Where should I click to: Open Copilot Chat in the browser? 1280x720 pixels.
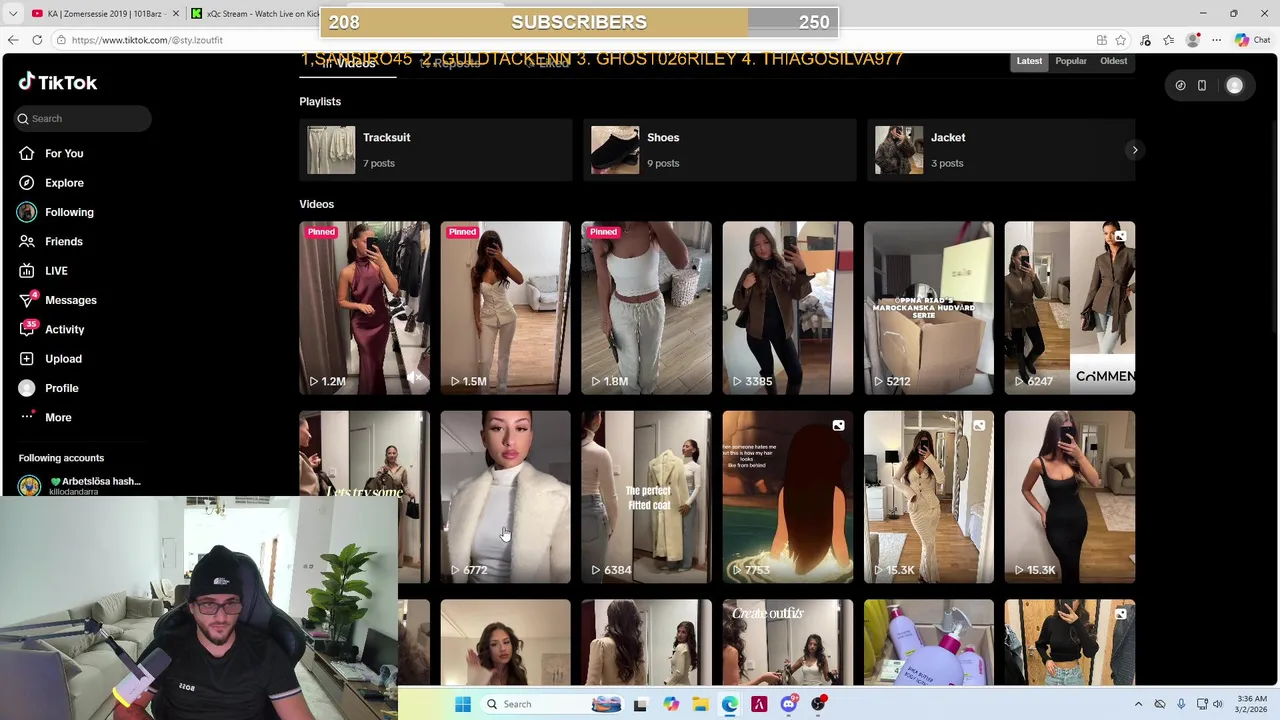click(x=1252, y=40)
